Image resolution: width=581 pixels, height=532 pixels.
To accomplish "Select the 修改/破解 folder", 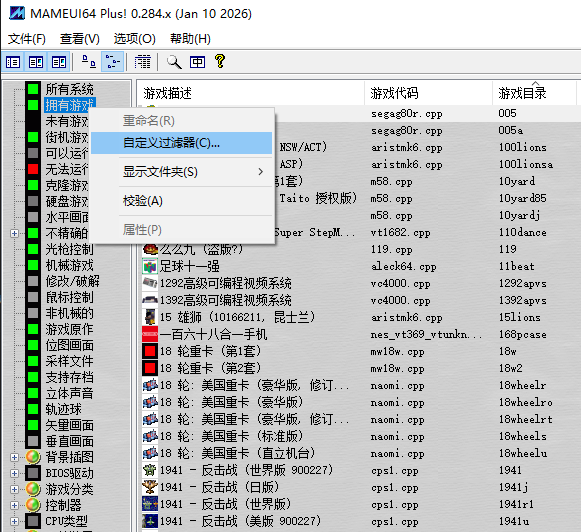I will point(73,281).
